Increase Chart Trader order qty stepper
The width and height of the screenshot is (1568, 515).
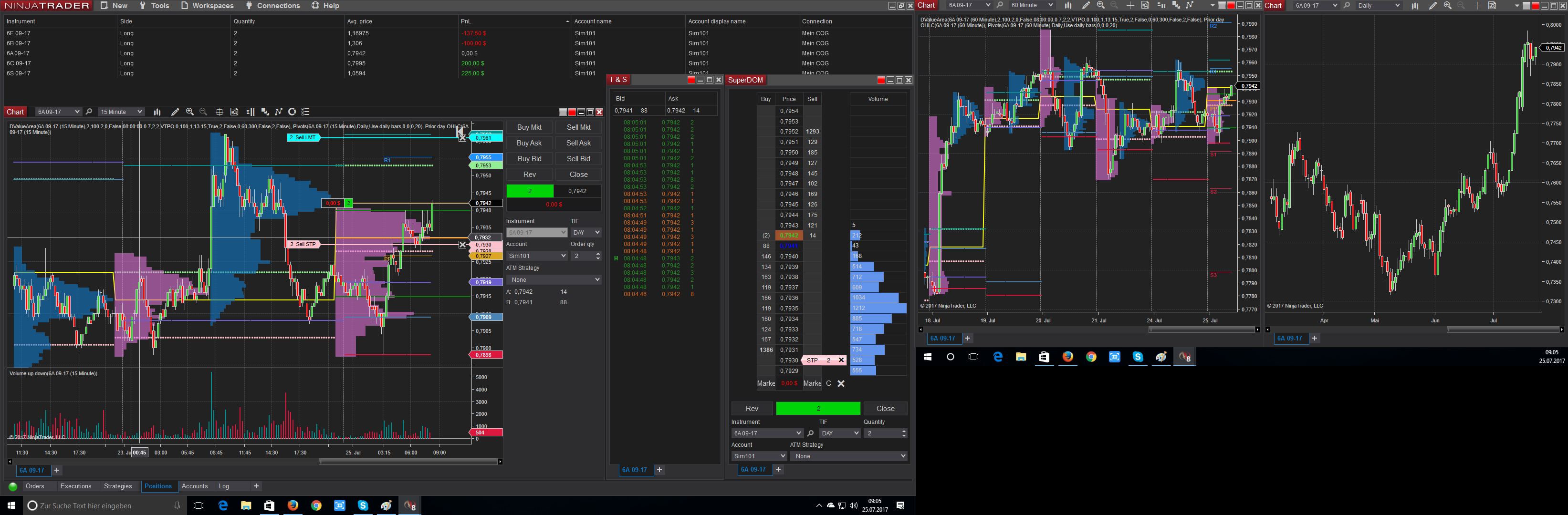598,254
